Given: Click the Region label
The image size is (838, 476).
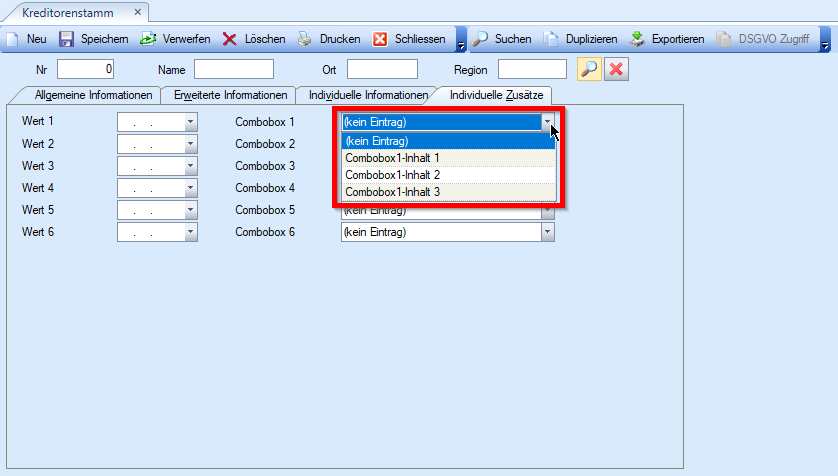Looking at the screenshot, I should (470, 70).
